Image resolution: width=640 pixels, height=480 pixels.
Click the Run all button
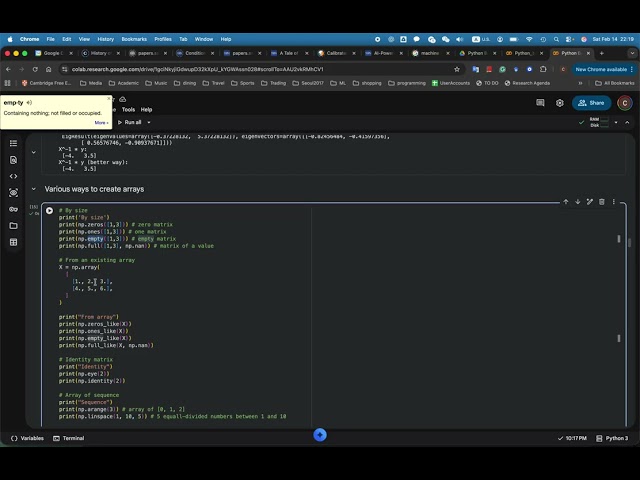click(x=129, y=122)
